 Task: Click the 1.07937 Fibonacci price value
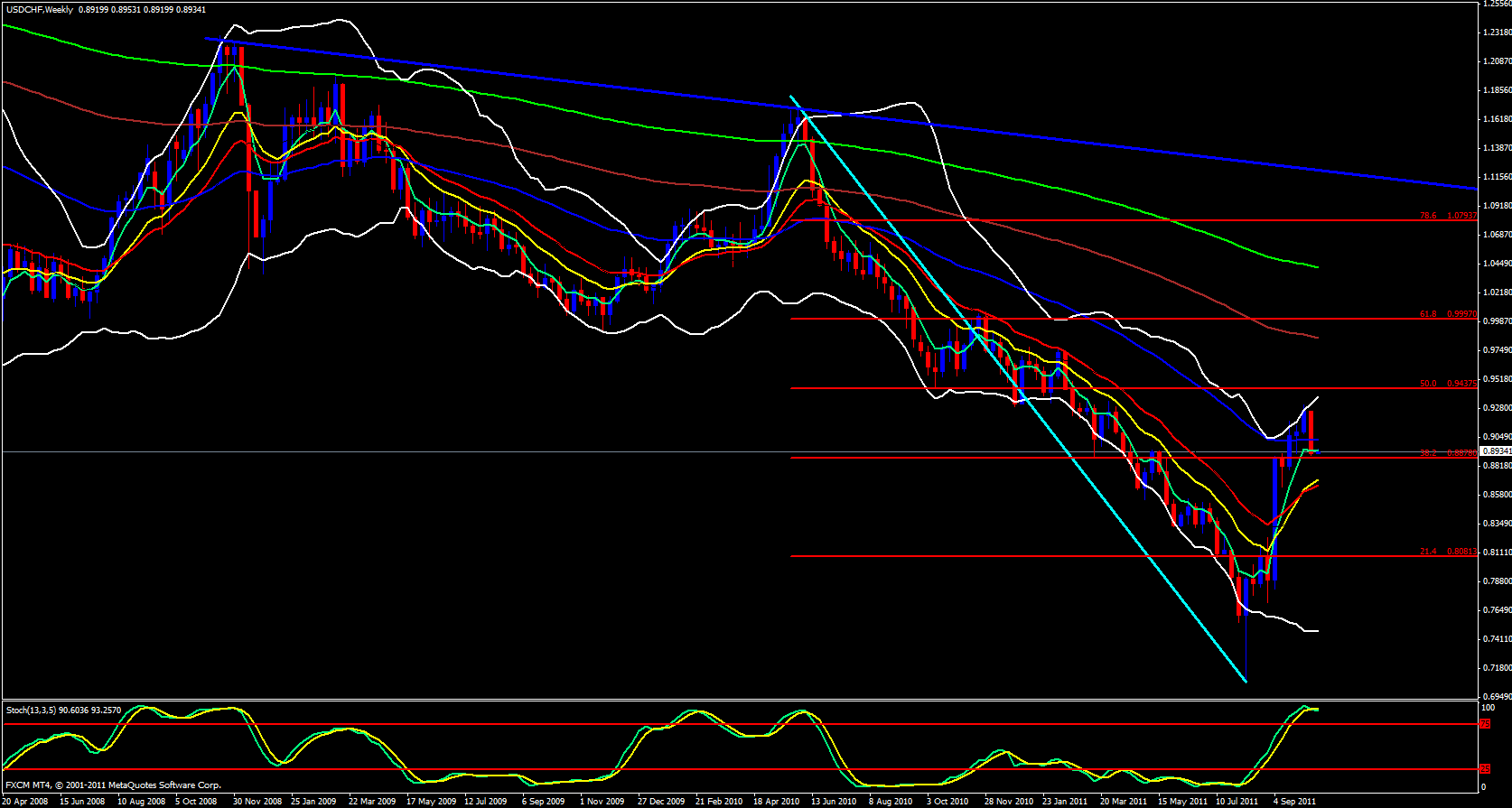(1461, 216)
